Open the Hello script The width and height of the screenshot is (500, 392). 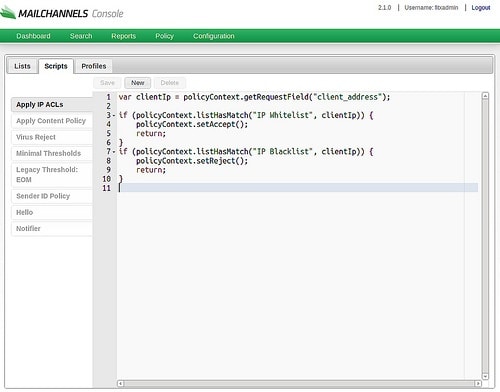pyautogui.click(x=52, y=212)
